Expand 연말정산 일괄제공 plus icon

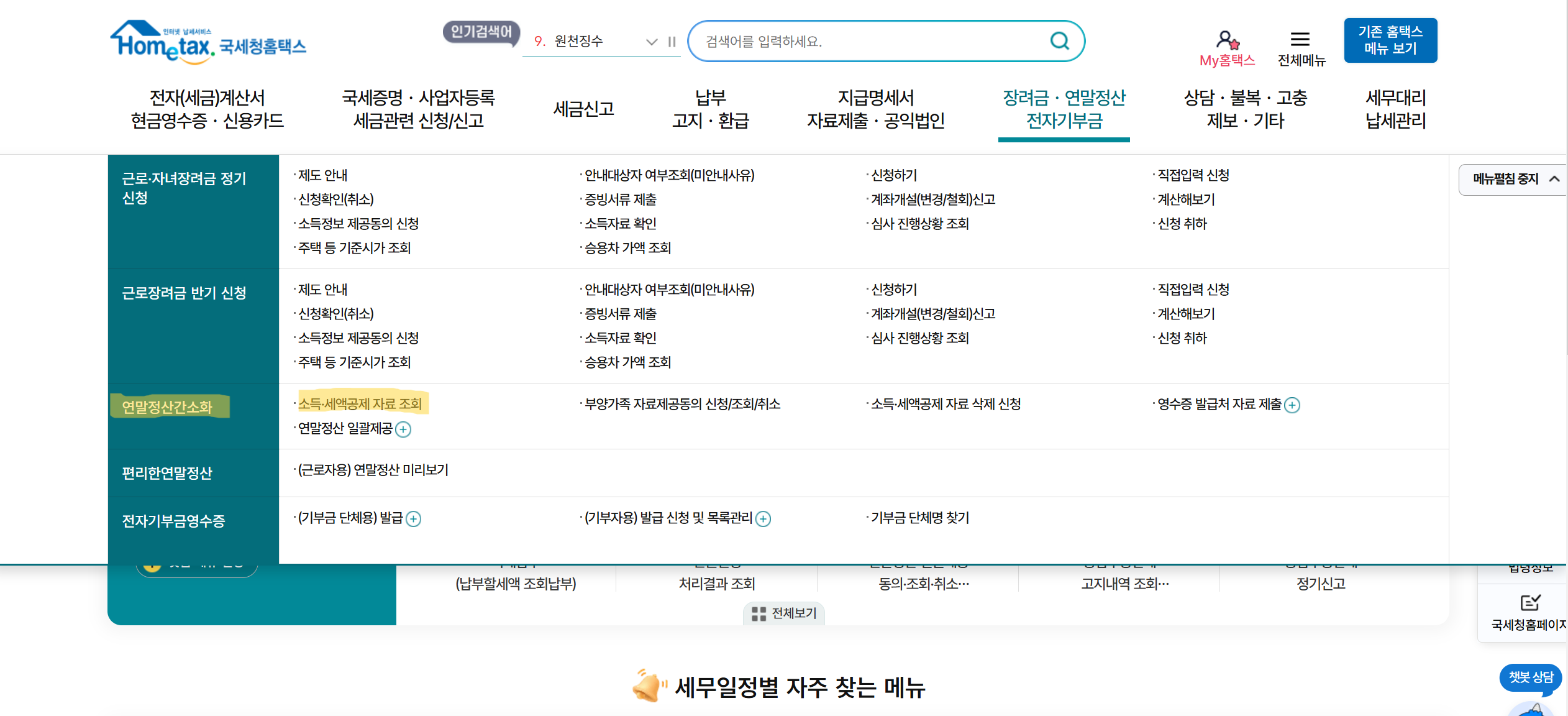point(403,429)
